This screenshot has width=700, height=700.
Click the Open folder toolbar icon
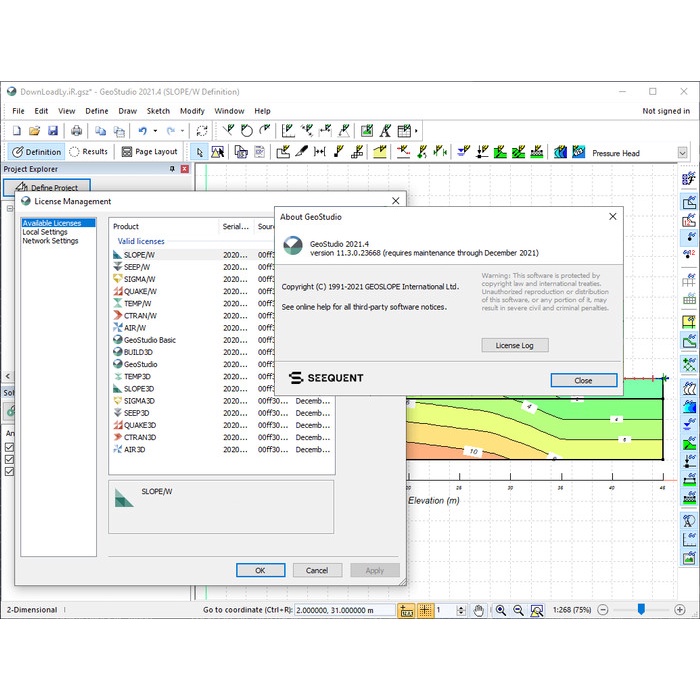click(x=34, y=131)
